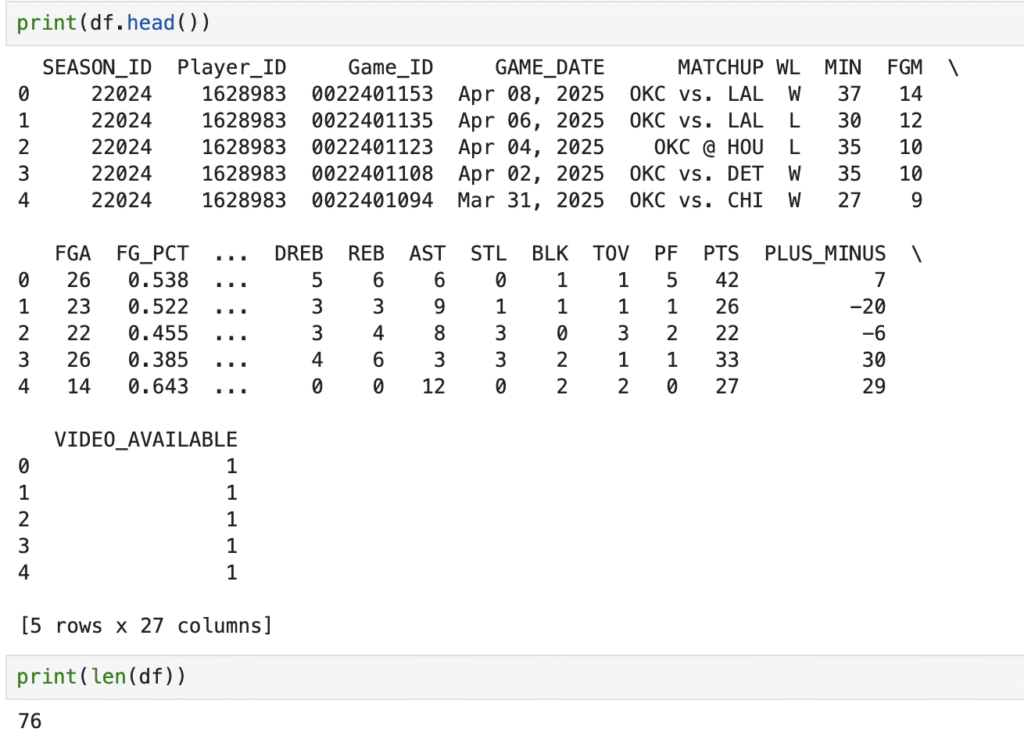Image resolution: width=1024 pixels, height=743 pixels.
Task: Click the PTS value 33
Action: tap(727, 360)
